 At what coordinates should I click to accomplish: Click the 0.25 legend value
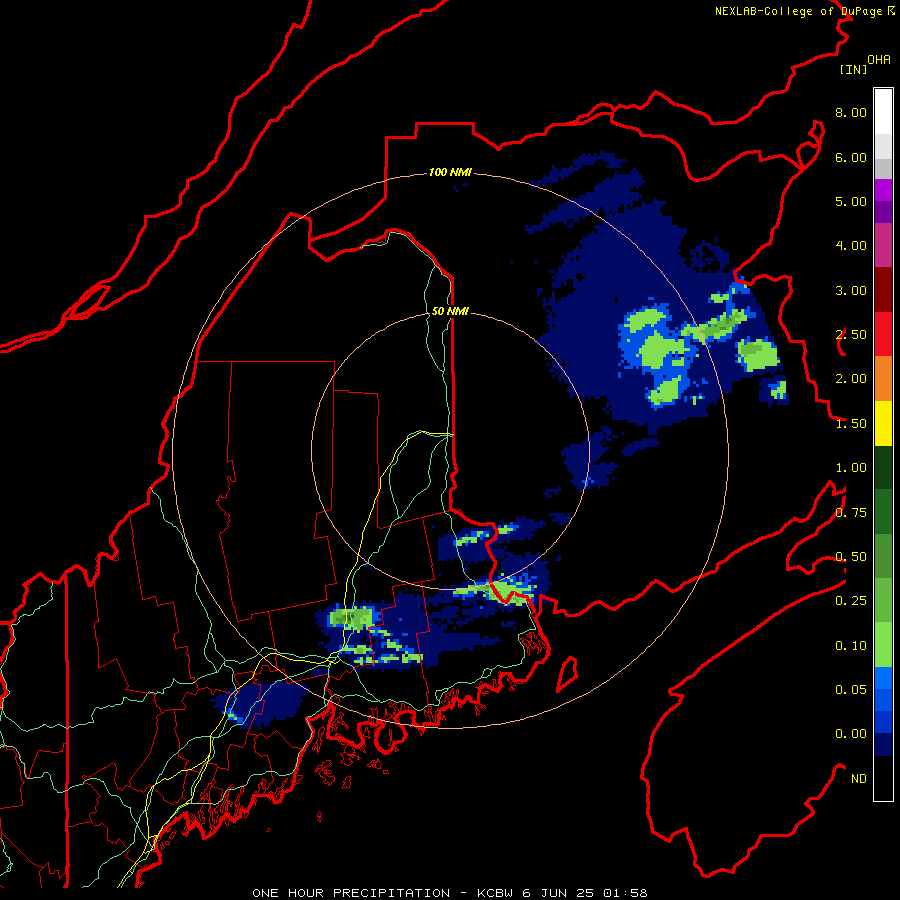(x=851, y=601)
